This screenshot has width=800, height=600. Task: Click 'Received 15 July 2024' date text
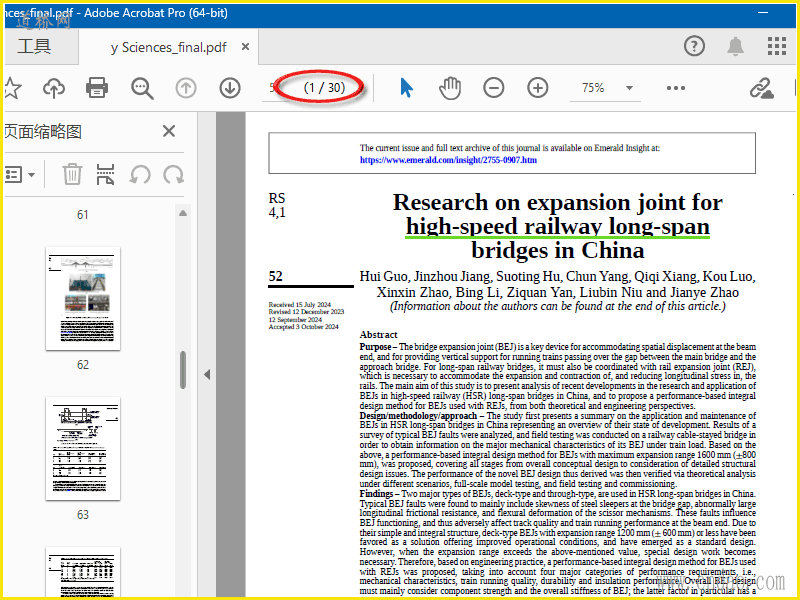(x=300, y=305)
